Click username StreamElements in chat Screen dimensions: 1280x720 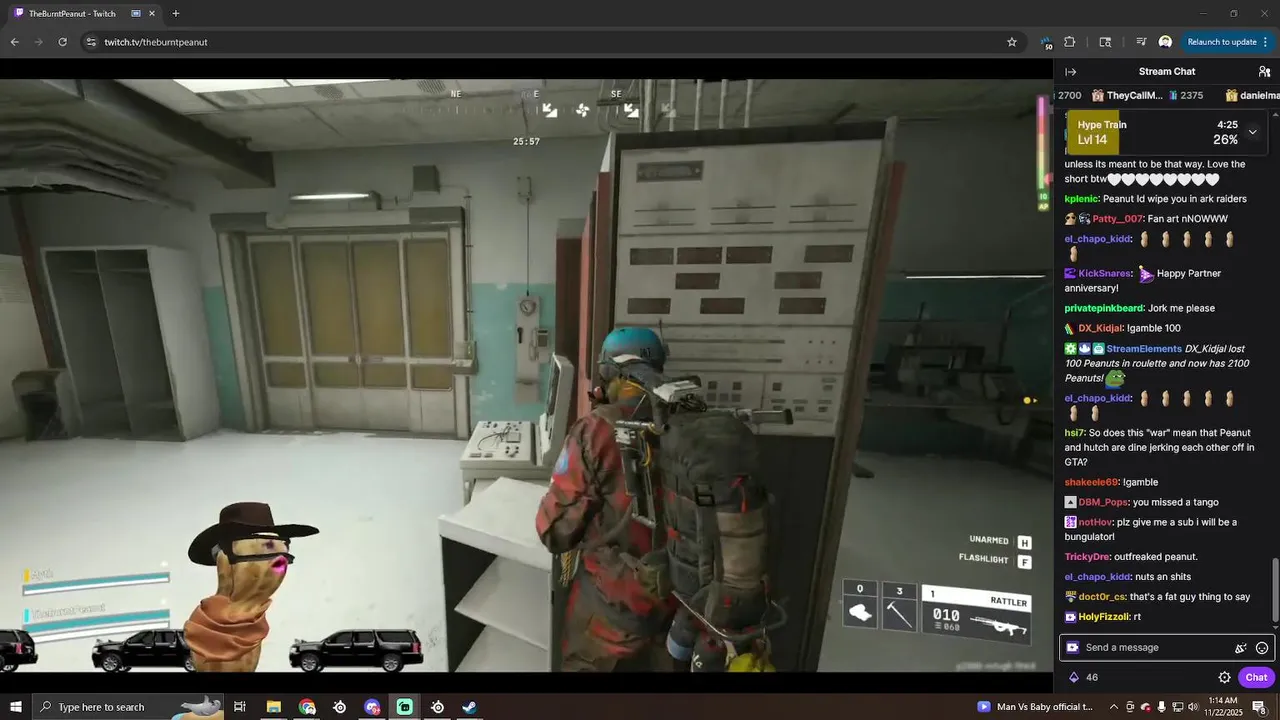tap(1144, 349)
